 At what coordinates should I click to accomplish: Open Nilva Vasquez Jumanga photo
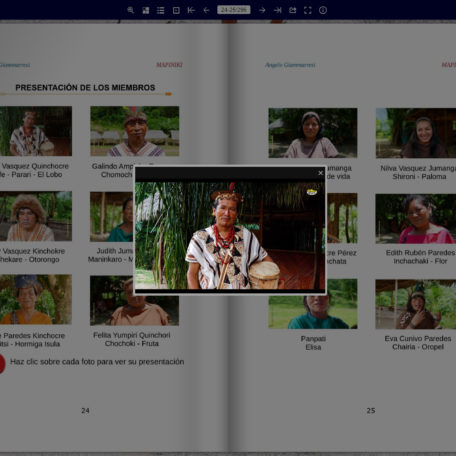(416, 133)
